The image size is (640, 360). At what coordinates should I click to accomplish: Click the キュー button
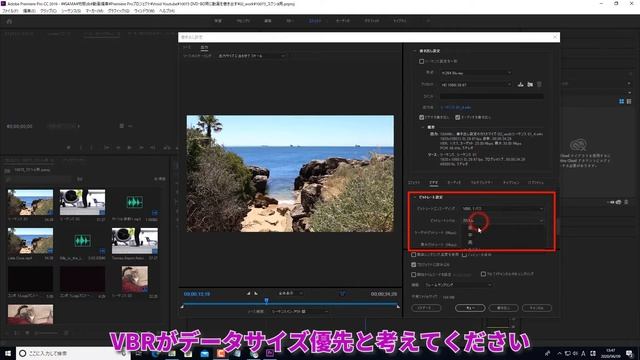point(470,308)
